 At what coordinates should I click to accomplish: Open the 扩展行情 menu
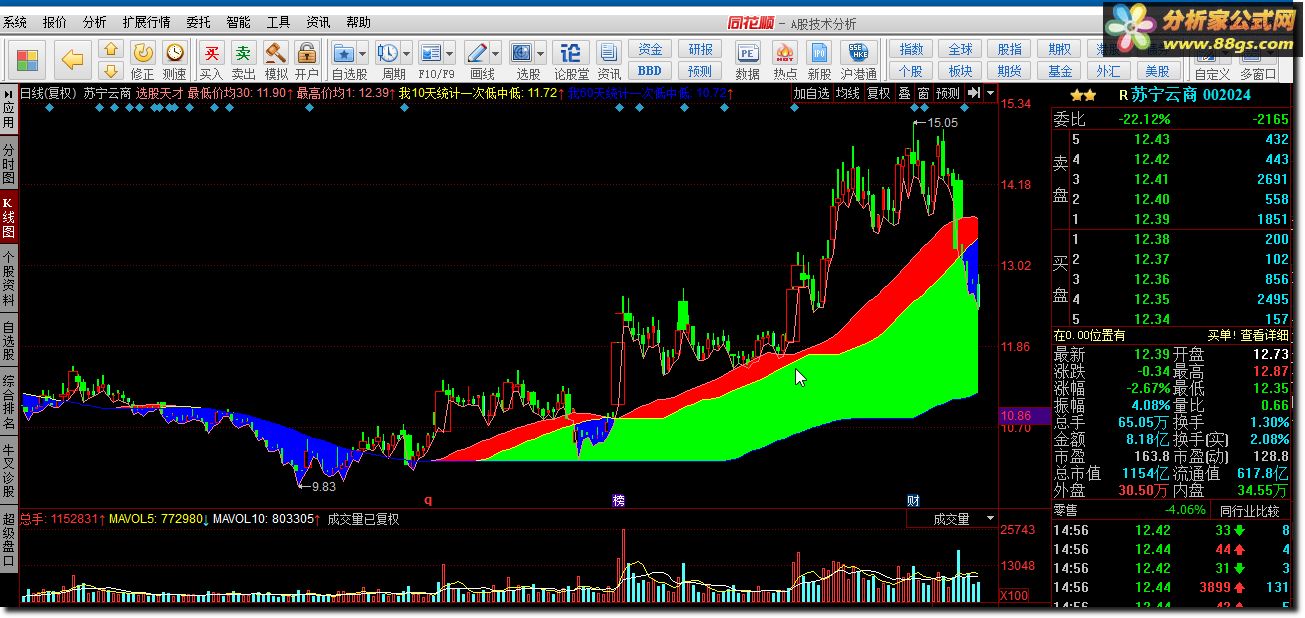pos(146,22)
